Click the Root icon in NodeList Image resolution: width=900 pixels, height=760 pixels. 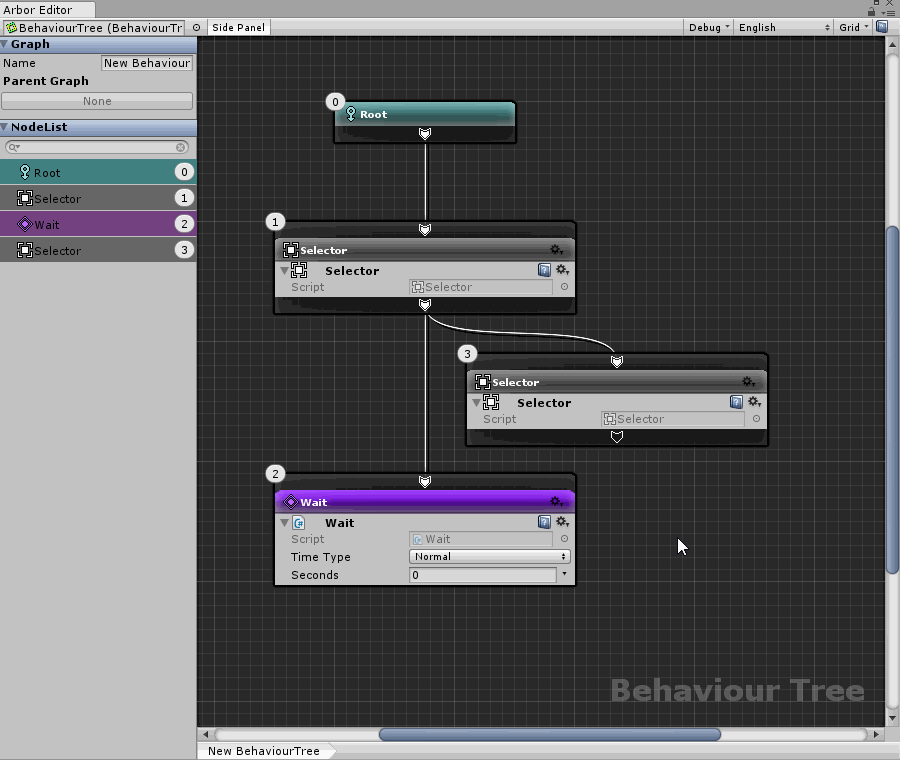tap(25, 172)
